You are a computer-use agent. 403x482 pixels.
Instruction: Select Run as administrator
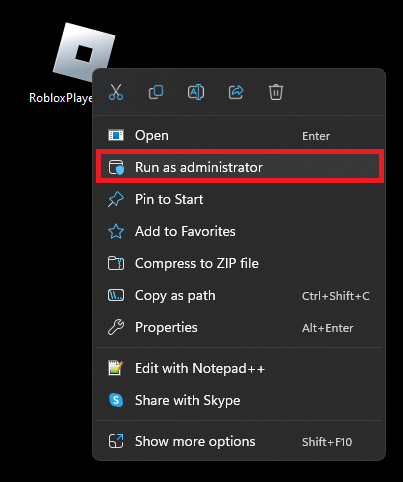pyautogui.click(x=239, y=167)
